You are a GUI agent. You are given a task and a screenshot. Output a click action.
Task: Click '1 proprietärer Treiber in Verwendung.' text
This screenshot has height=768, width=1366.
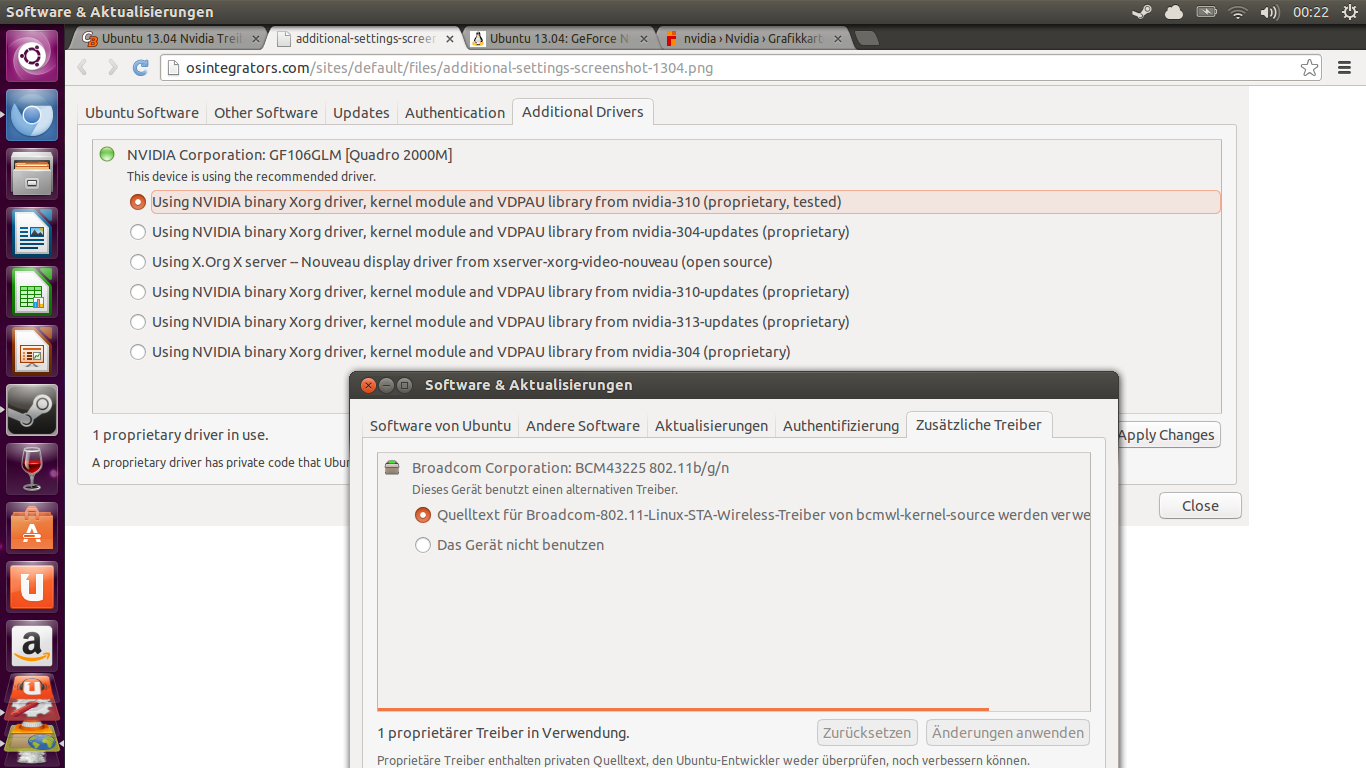(503, 733)
